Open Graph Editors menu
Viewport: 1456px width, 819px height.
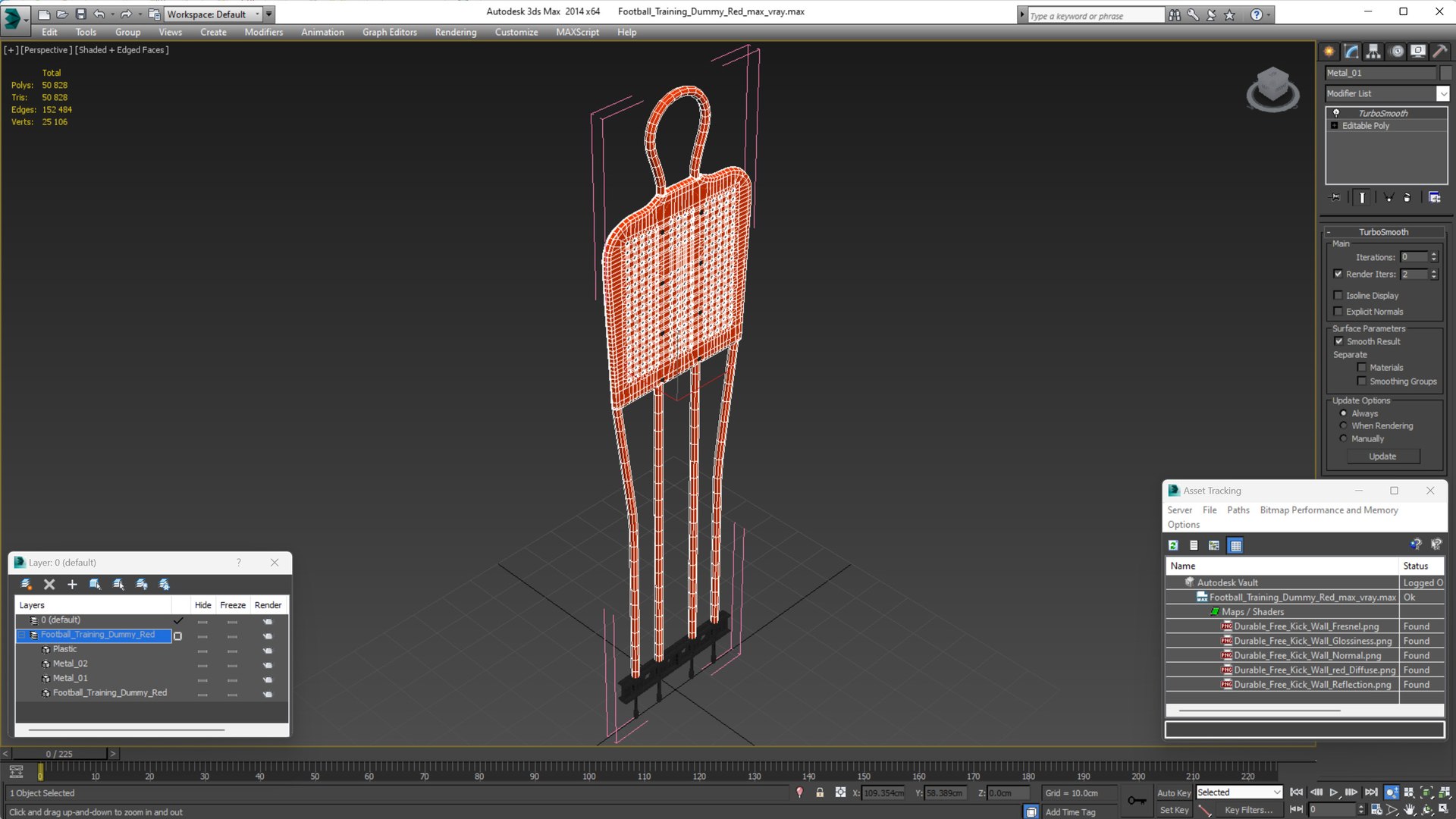pyautogui.click(x=389, y=32)
